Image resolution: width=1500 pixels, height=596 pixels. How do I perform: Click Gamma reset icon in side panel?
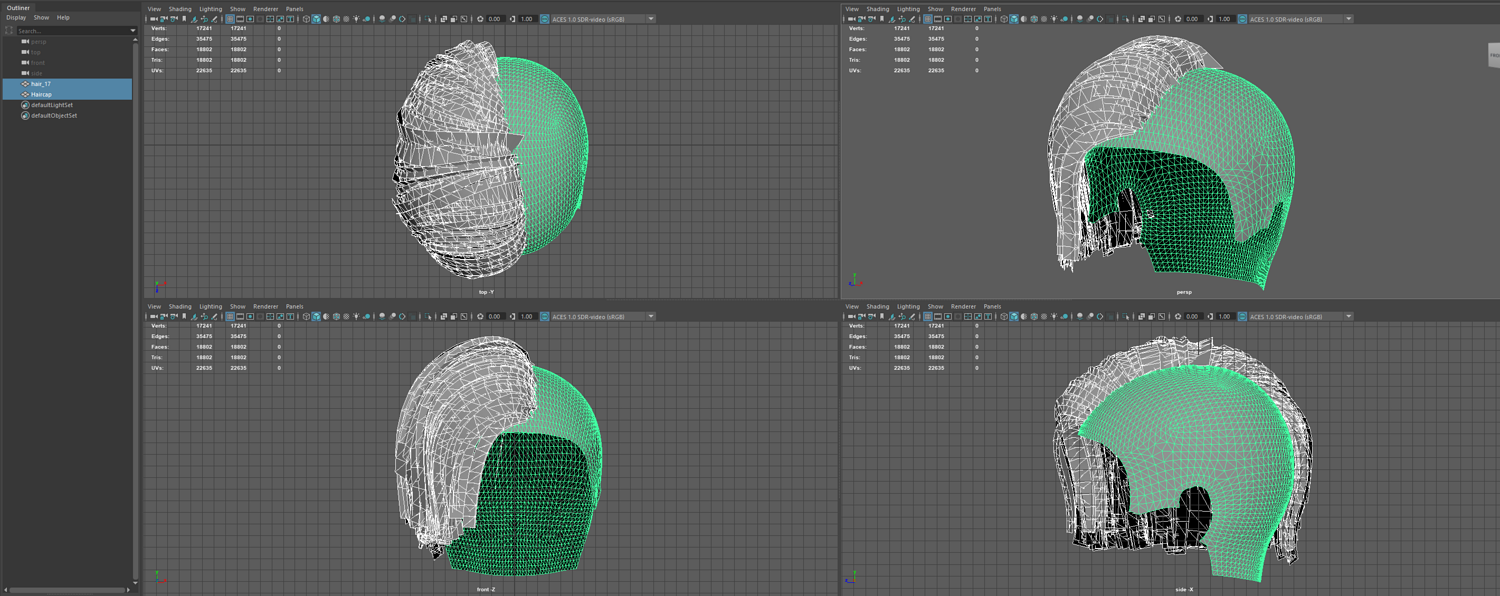coord(1211,316)
